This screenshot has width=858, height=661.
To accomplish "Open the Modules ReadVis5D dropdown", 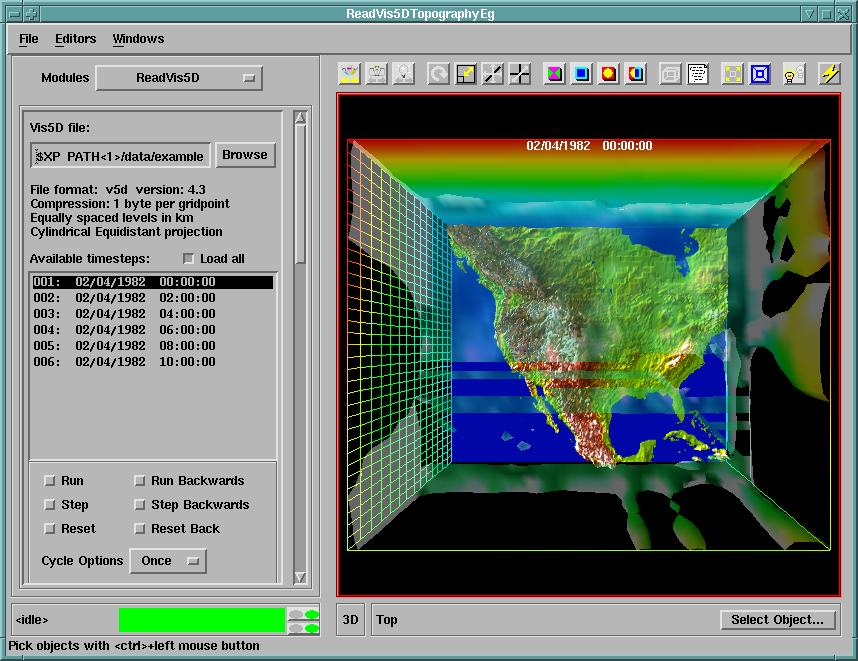I will (x=179, y=78).
